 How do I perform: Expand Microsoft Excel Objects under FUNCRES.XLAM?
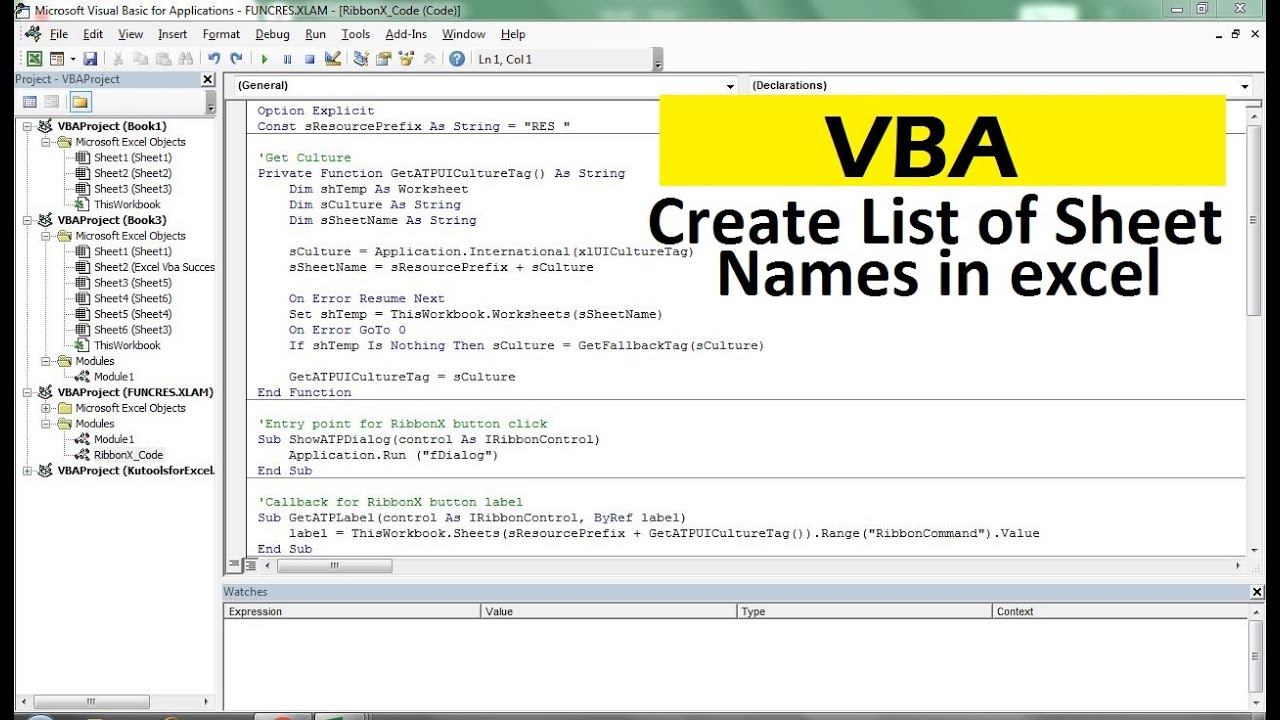coord(46,408)
